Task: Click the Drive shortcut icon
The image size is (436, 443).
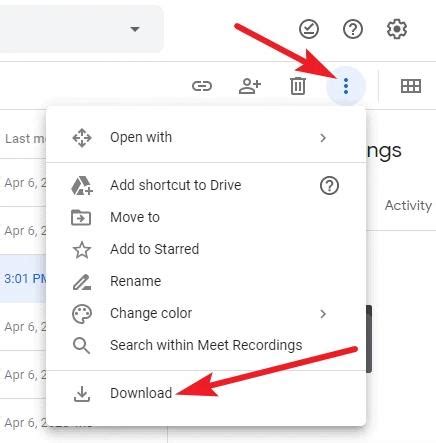Action: [x=82, y=186]
